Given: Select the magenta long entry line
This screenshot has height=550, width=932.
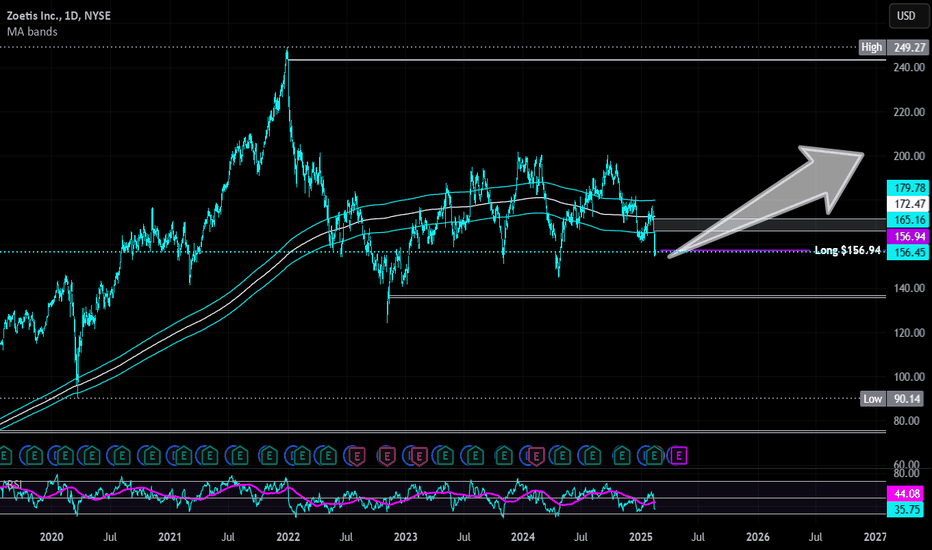Looking at the screenshot, I should coord(736,250).
